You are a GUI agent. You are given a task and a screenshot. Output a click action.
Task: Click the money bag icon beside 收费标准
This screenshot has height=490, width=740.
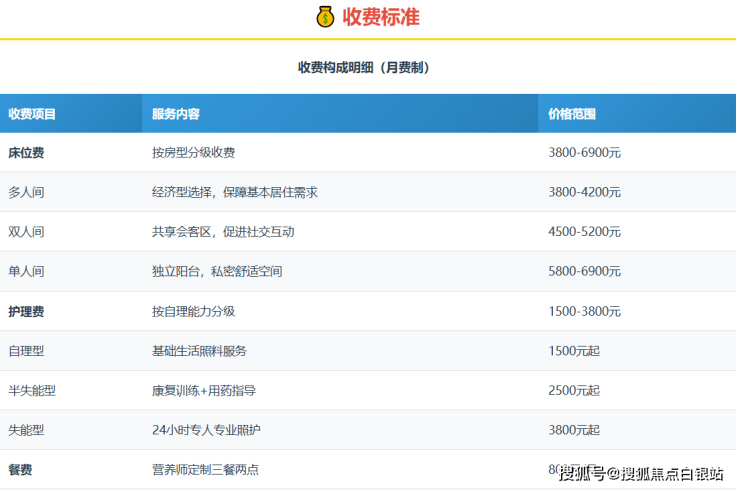(325, 17)
